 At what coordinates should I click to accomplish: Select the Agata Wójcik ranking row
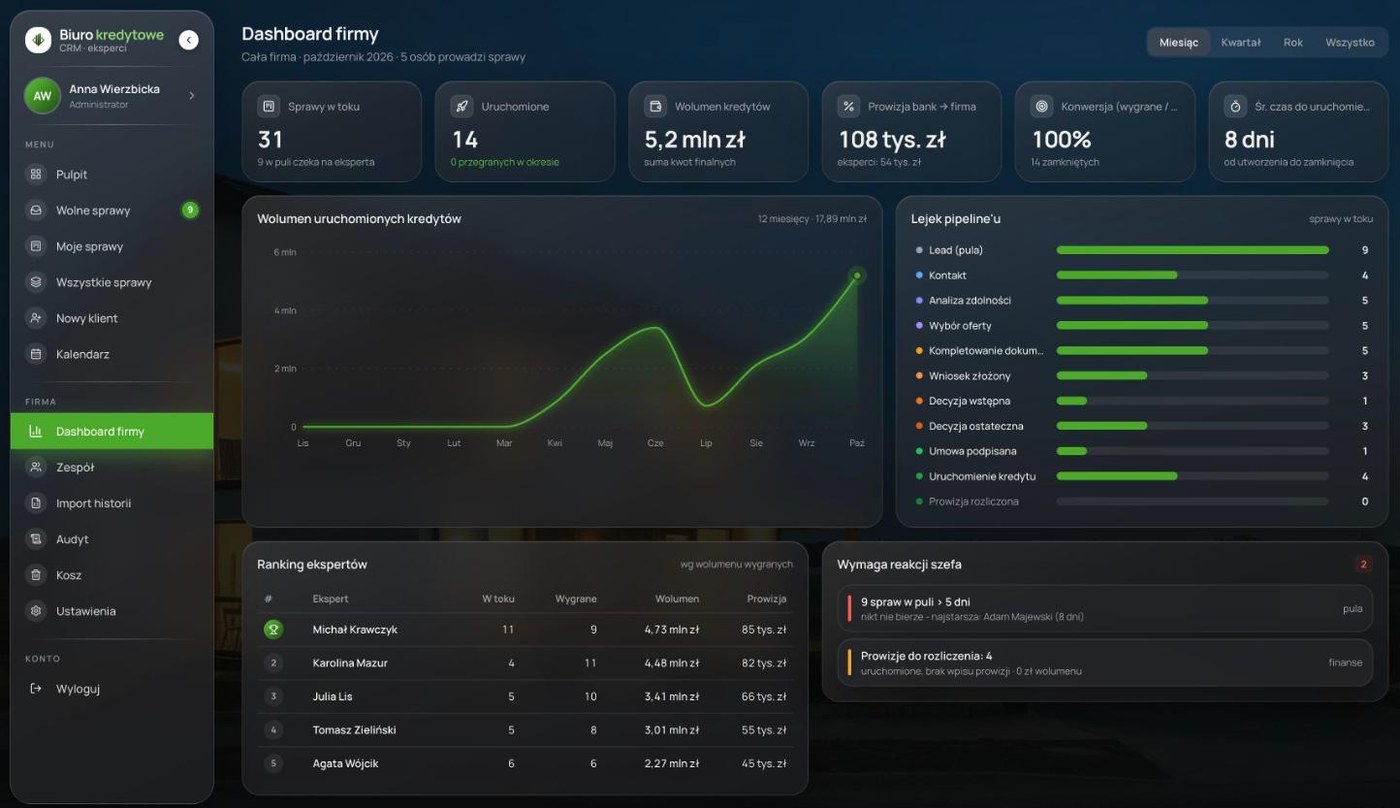(x=525, y=763)
